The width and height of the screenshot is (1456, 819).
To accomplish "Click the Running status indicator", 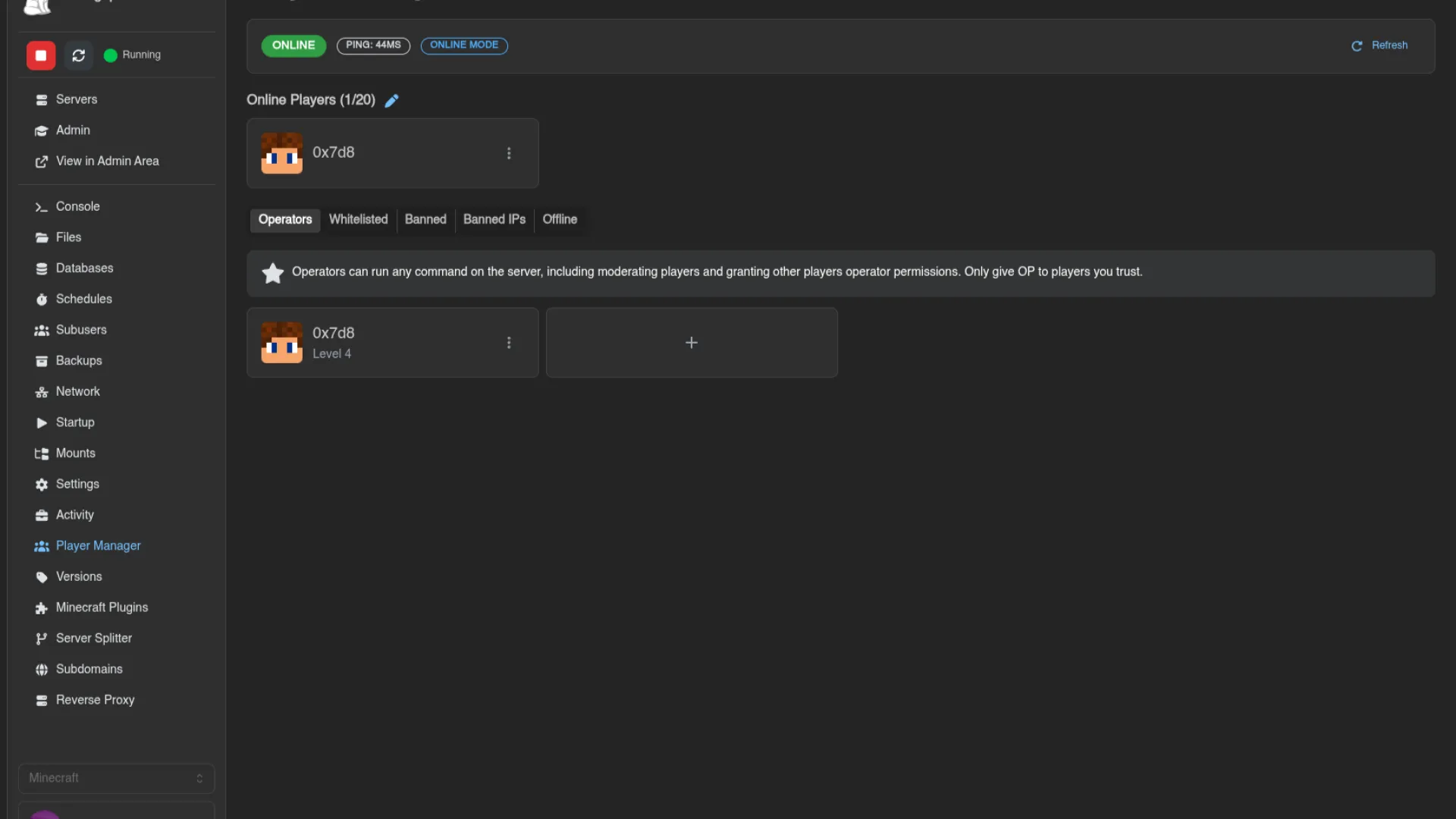I will [133, 55].
